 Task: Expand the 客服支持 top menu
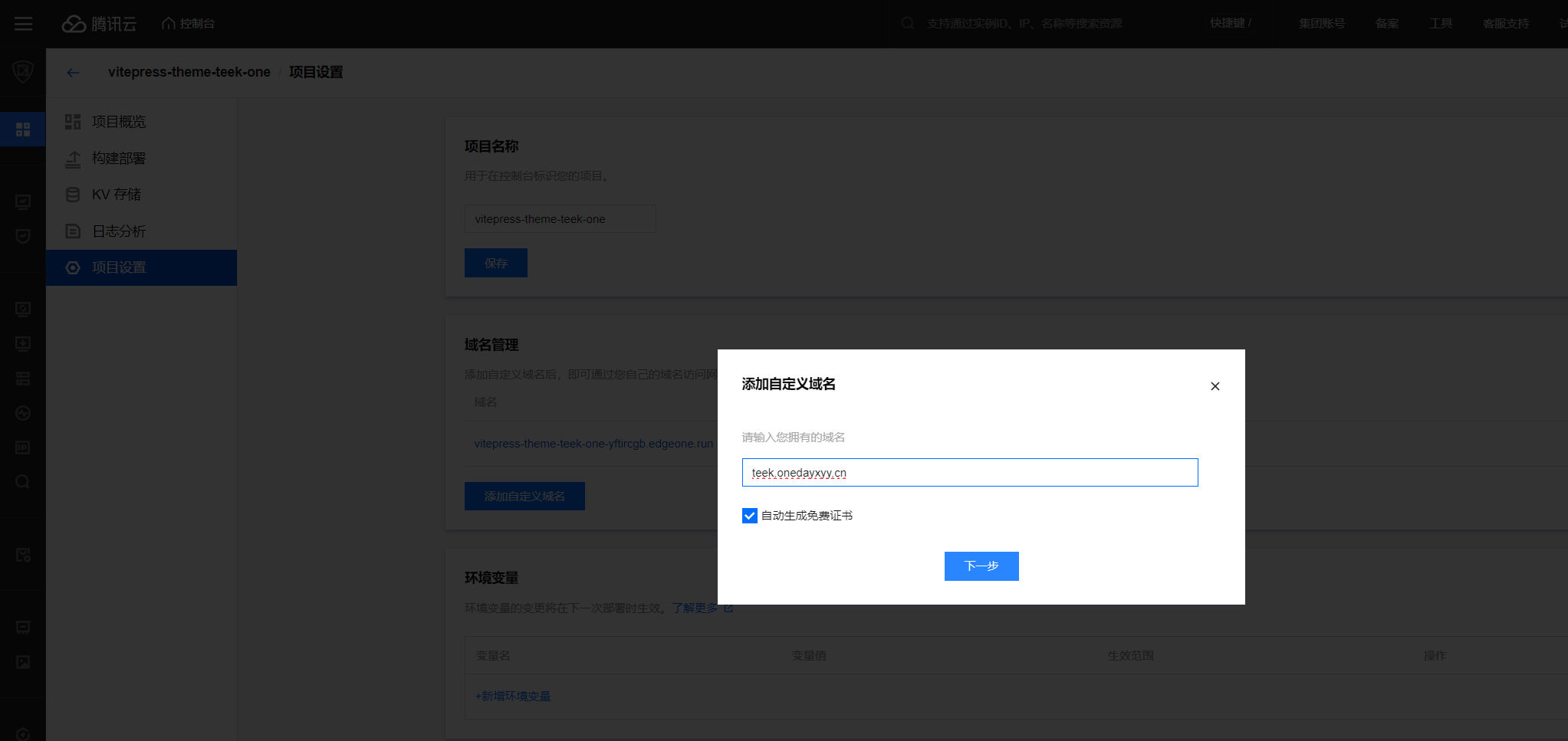(1505, 24)
